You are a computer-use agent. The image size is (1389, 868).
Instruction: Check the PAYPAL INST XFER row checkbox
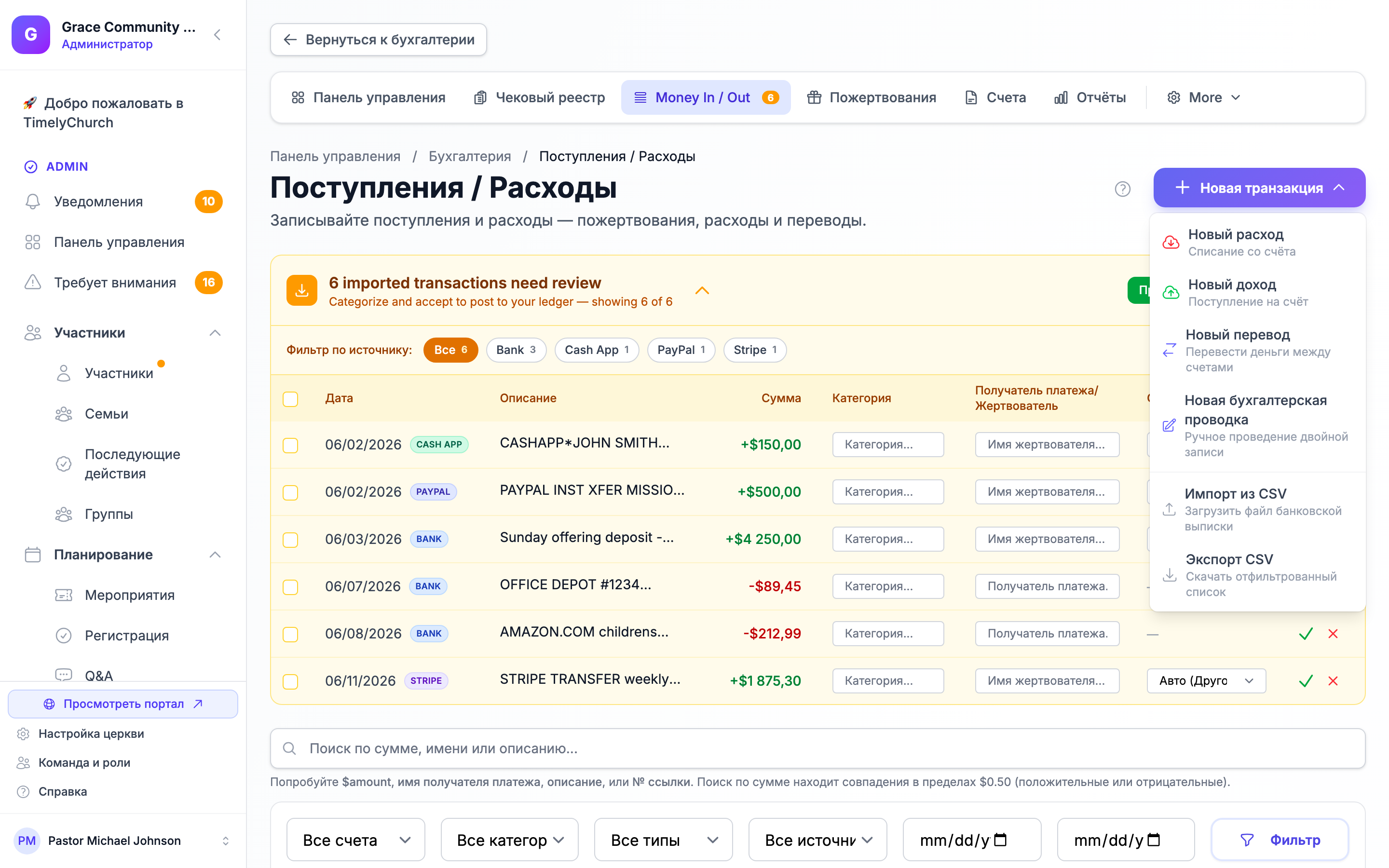(x=290, y=492)
